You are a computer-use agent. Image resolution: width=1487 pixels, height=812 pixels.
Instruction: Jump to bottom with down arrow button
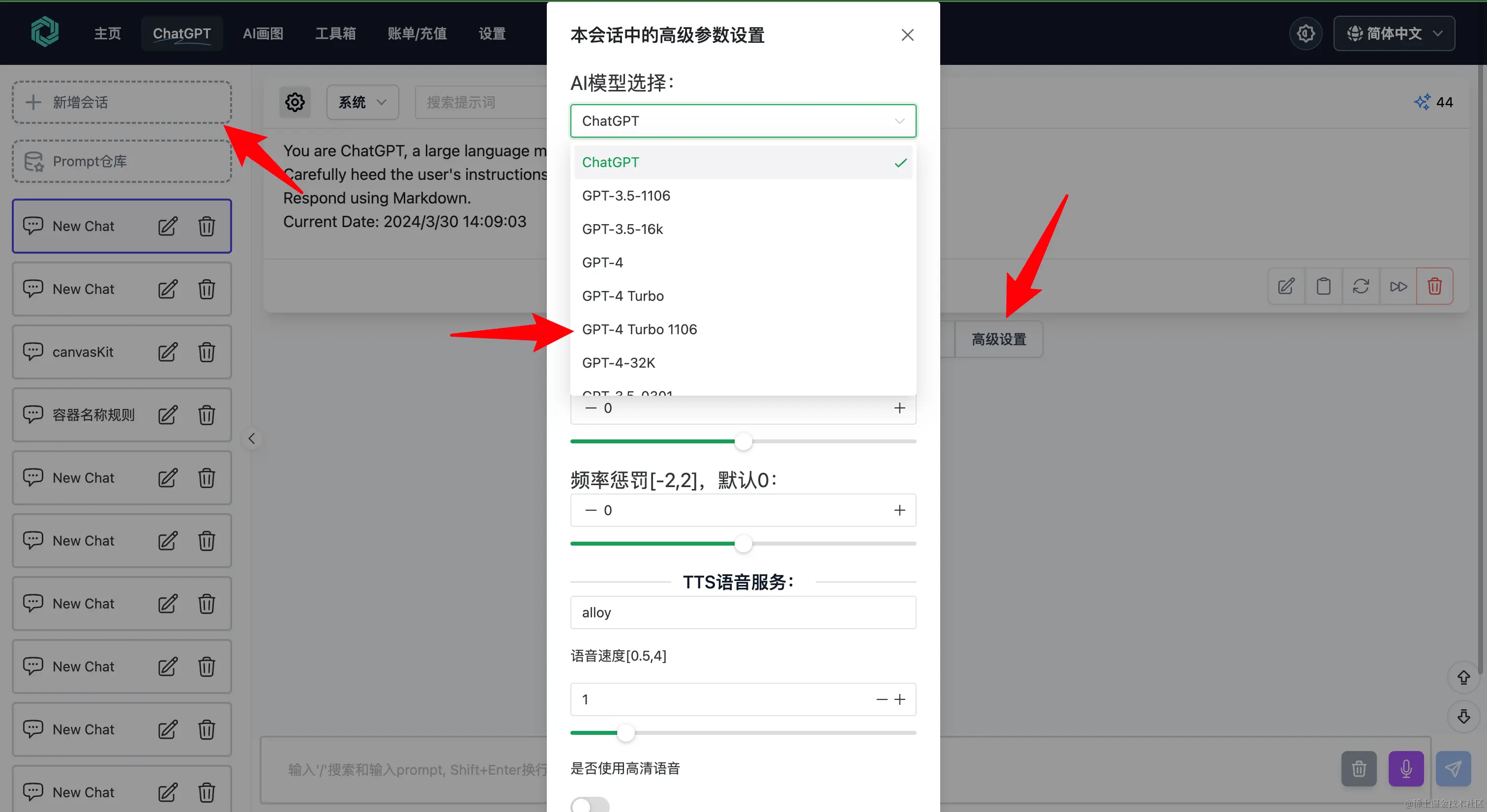pos(1463,717)
